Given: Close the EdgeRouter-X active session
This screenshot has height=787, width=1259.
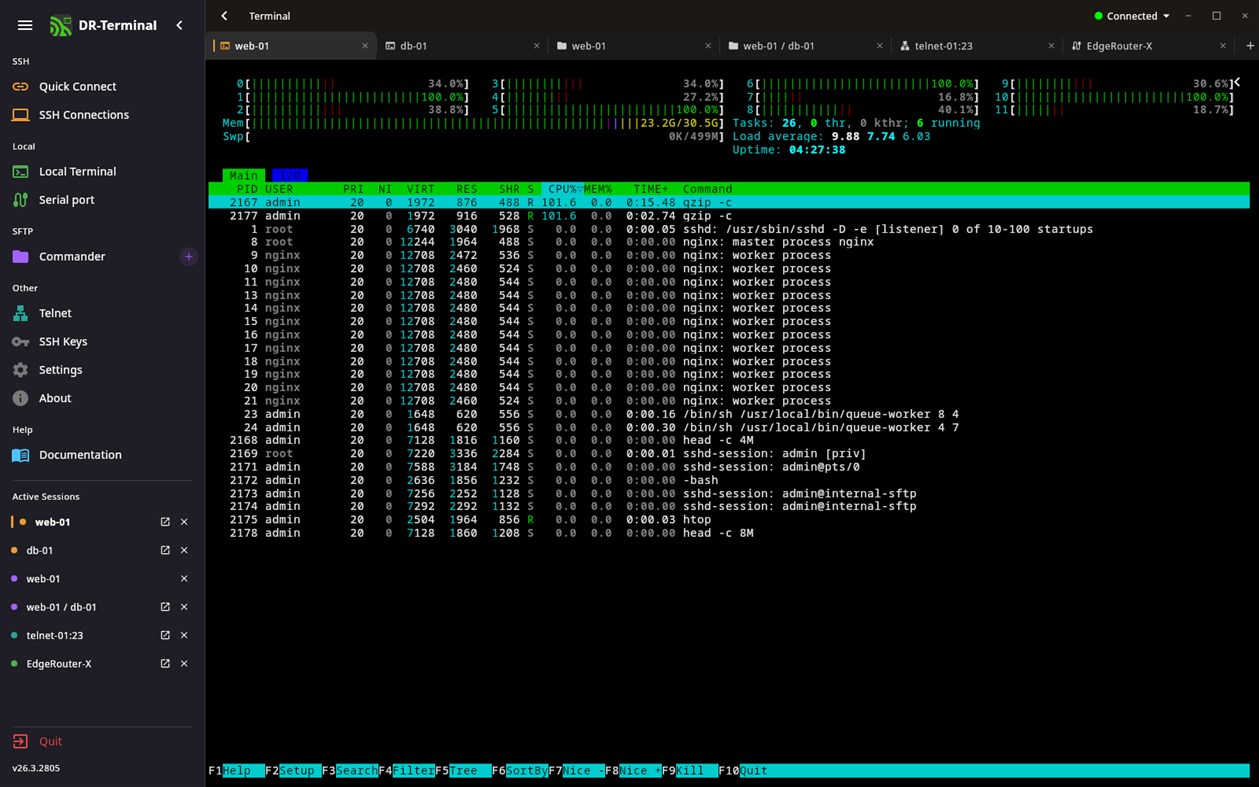Looking at the screenshot, I should click(184, 664).
